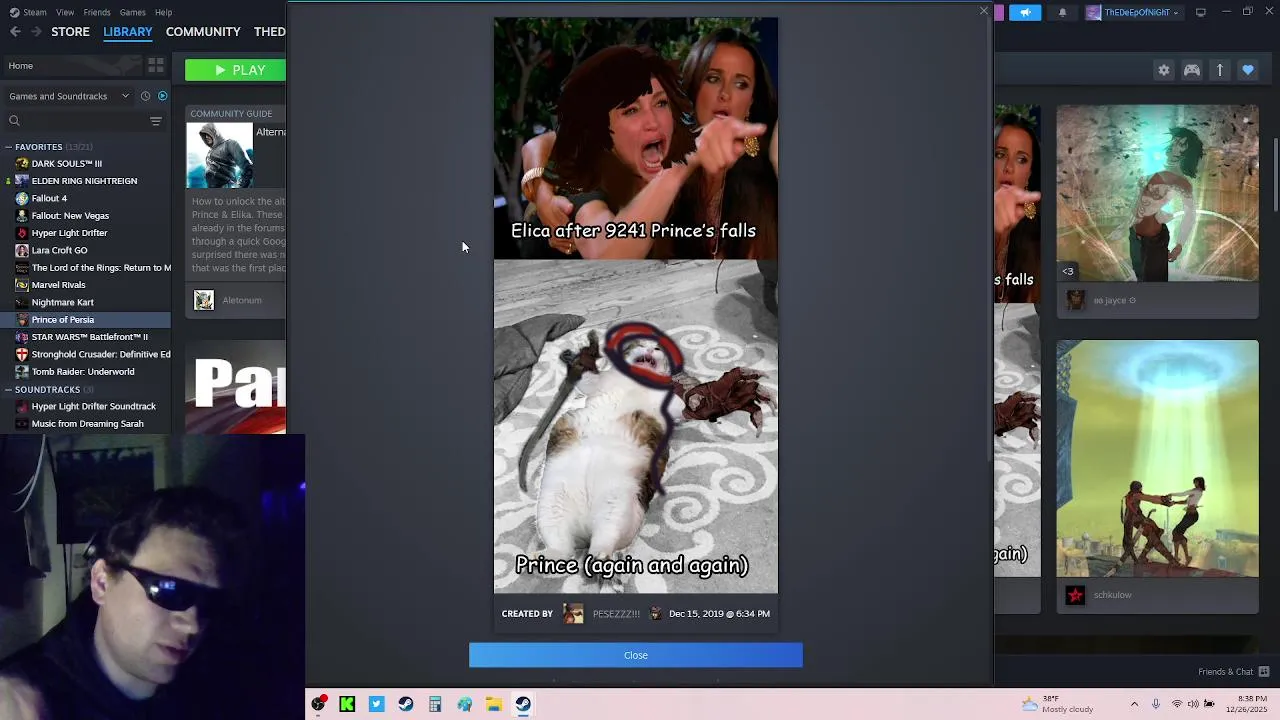Click the blue Close button

636,655
